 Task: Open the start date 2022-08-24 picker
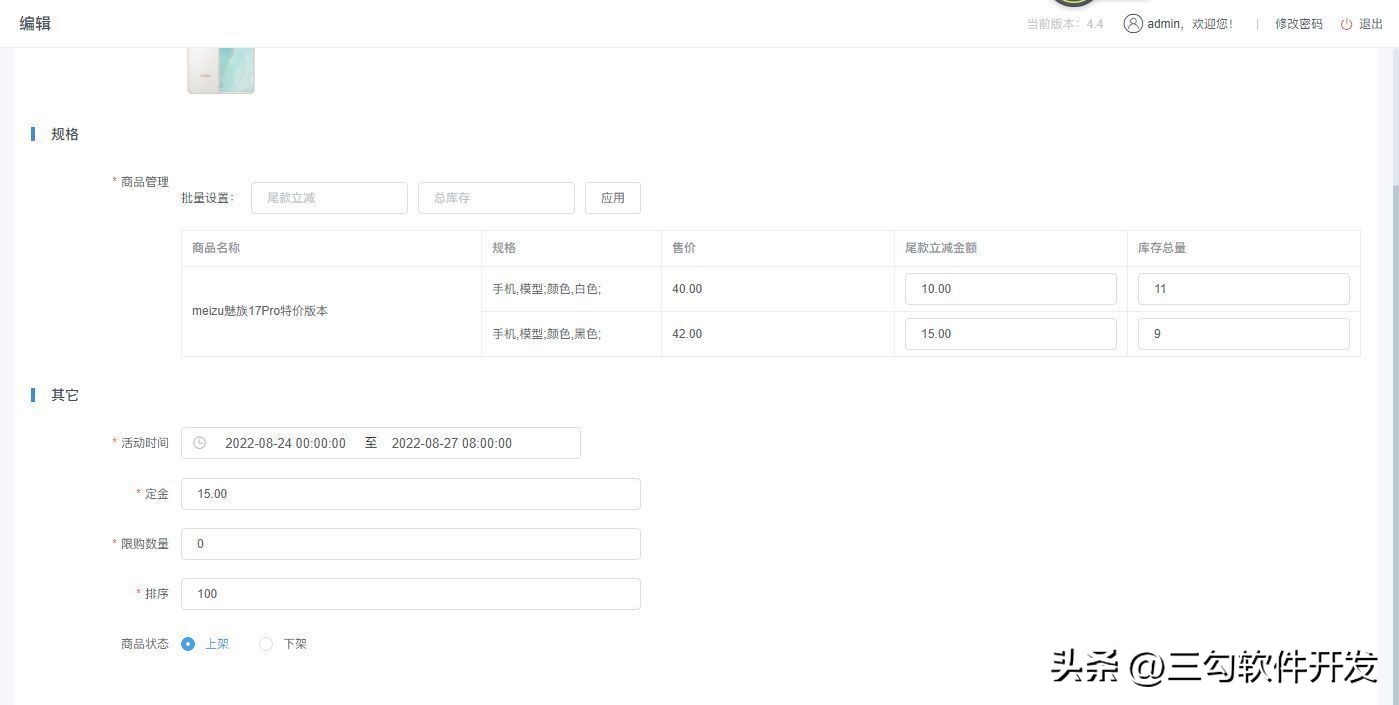pyautogui.click(x=285, y=443)
